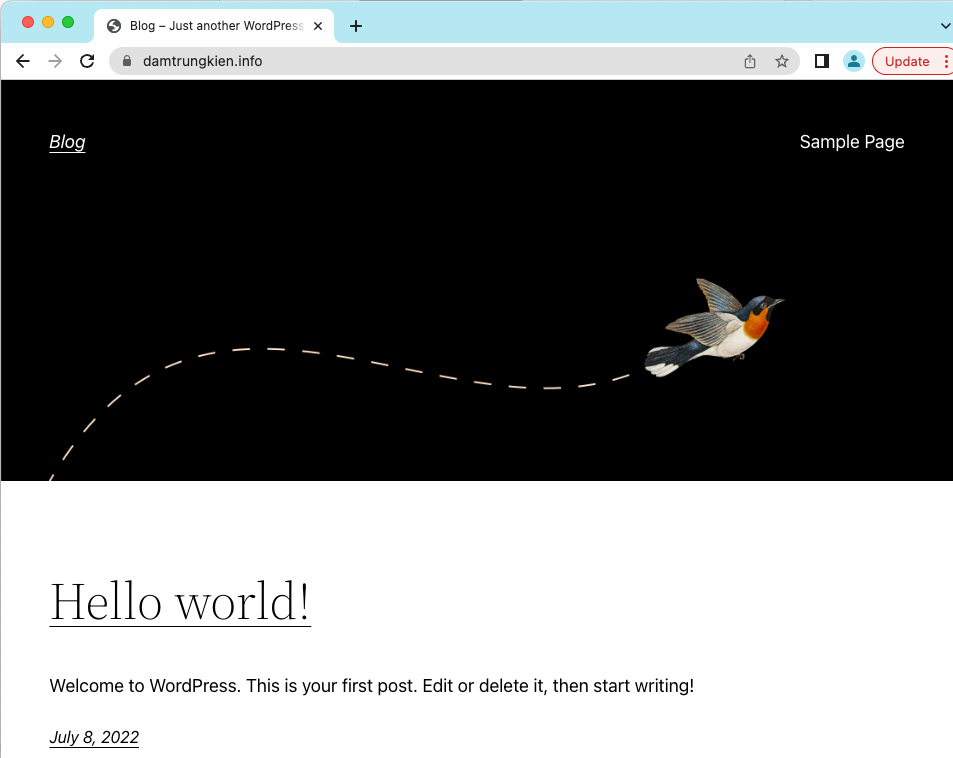Expand the tab search chevron
The image size is (953, 758).
(945, 26)
